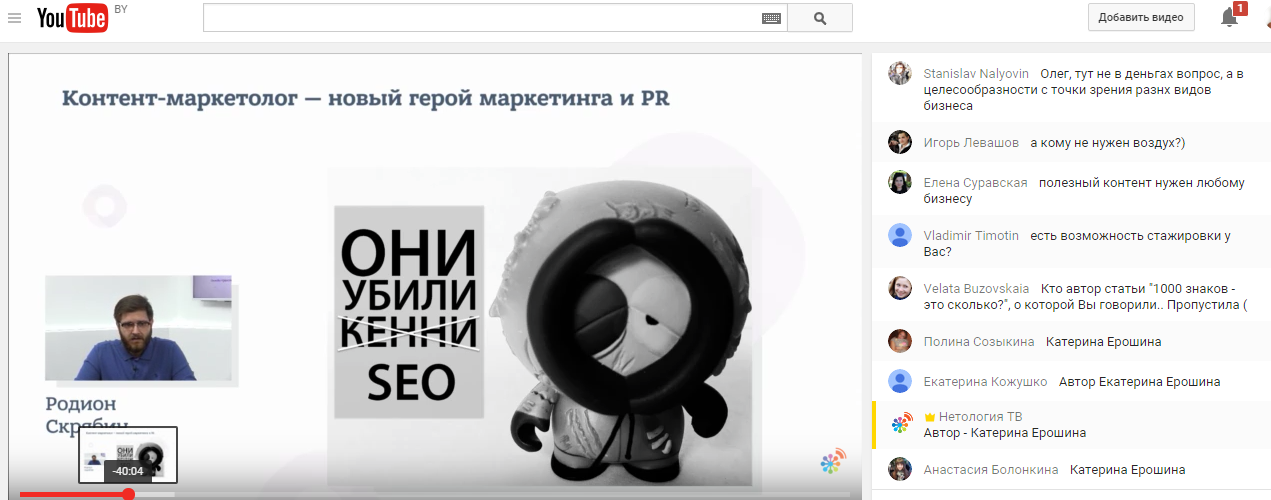Open Игорь Левашов's name in chat
Viewport: 1271px width, 500px height.
tap(971, 142)
